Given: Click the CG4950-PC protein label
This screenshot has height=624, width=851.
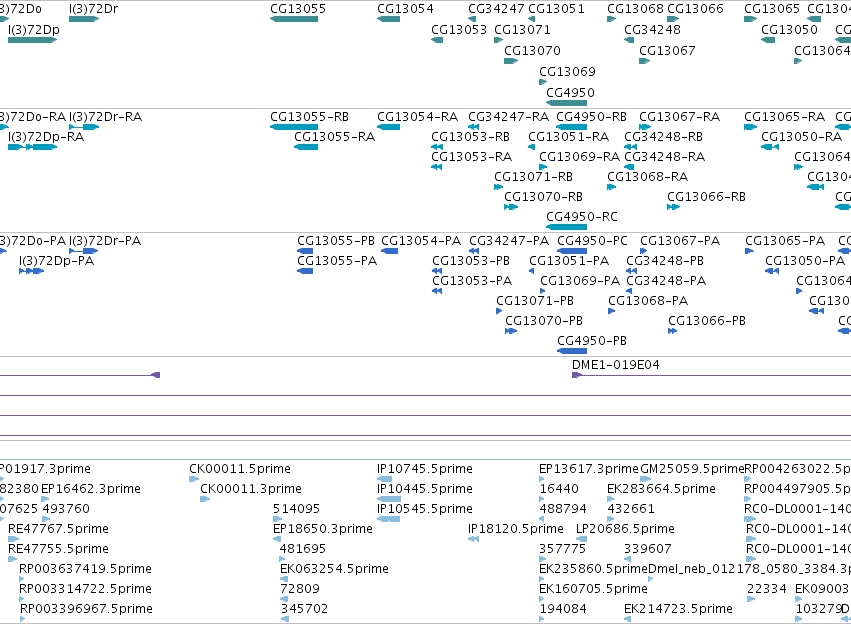Looking at the screenshot, I should point(593,241).
